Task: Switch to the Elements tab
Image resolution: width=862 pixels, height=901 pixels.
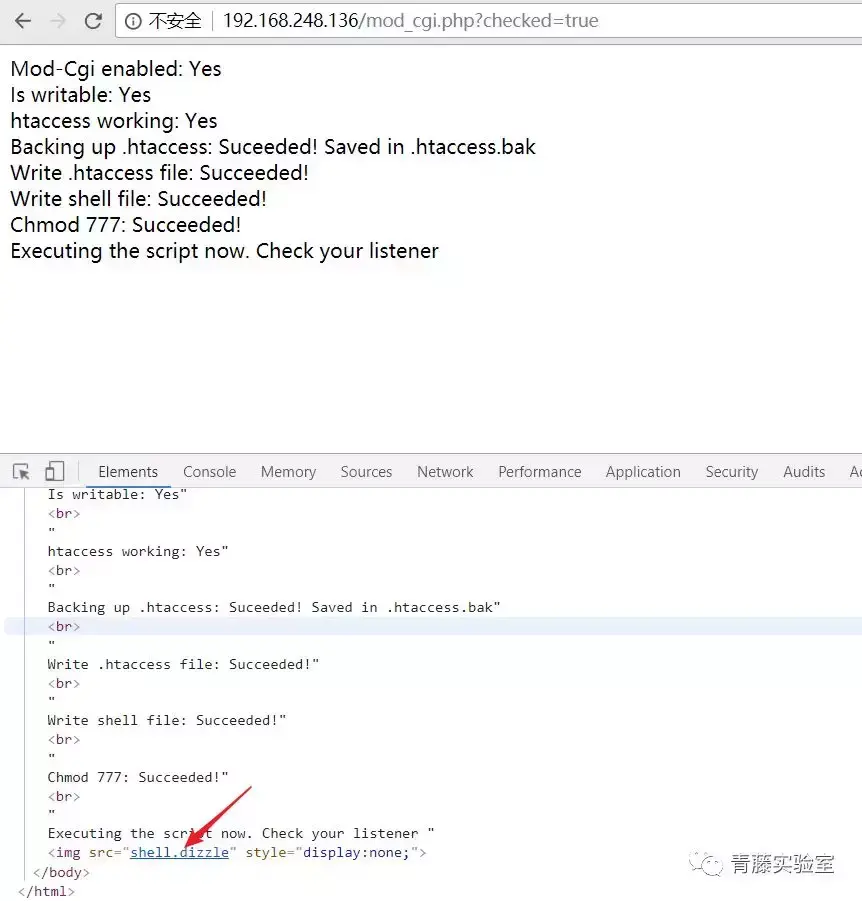Action: 128,472
